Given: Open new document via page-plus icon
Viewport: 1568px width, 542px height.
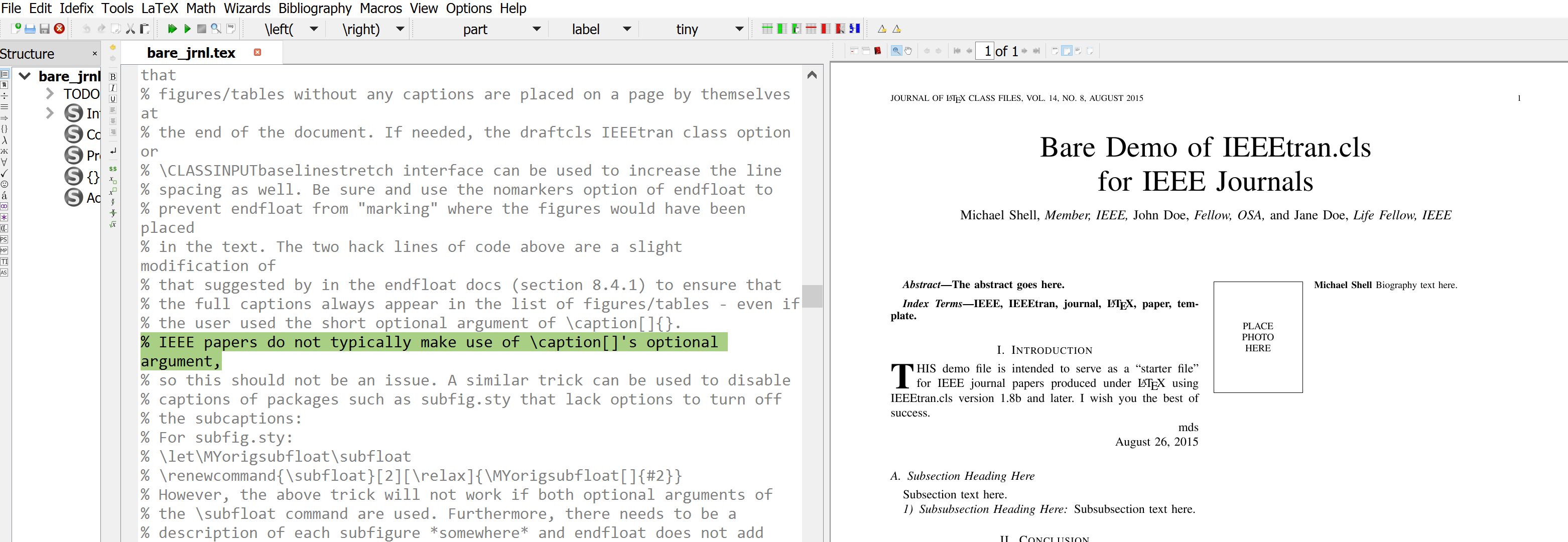Looking at the screenshot, I should pos(16,29).
